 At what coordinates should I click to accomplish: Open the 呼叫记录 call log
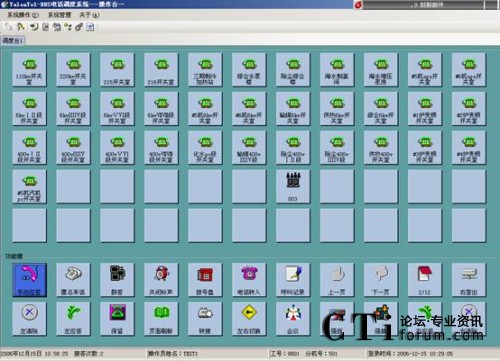[293, 280]
